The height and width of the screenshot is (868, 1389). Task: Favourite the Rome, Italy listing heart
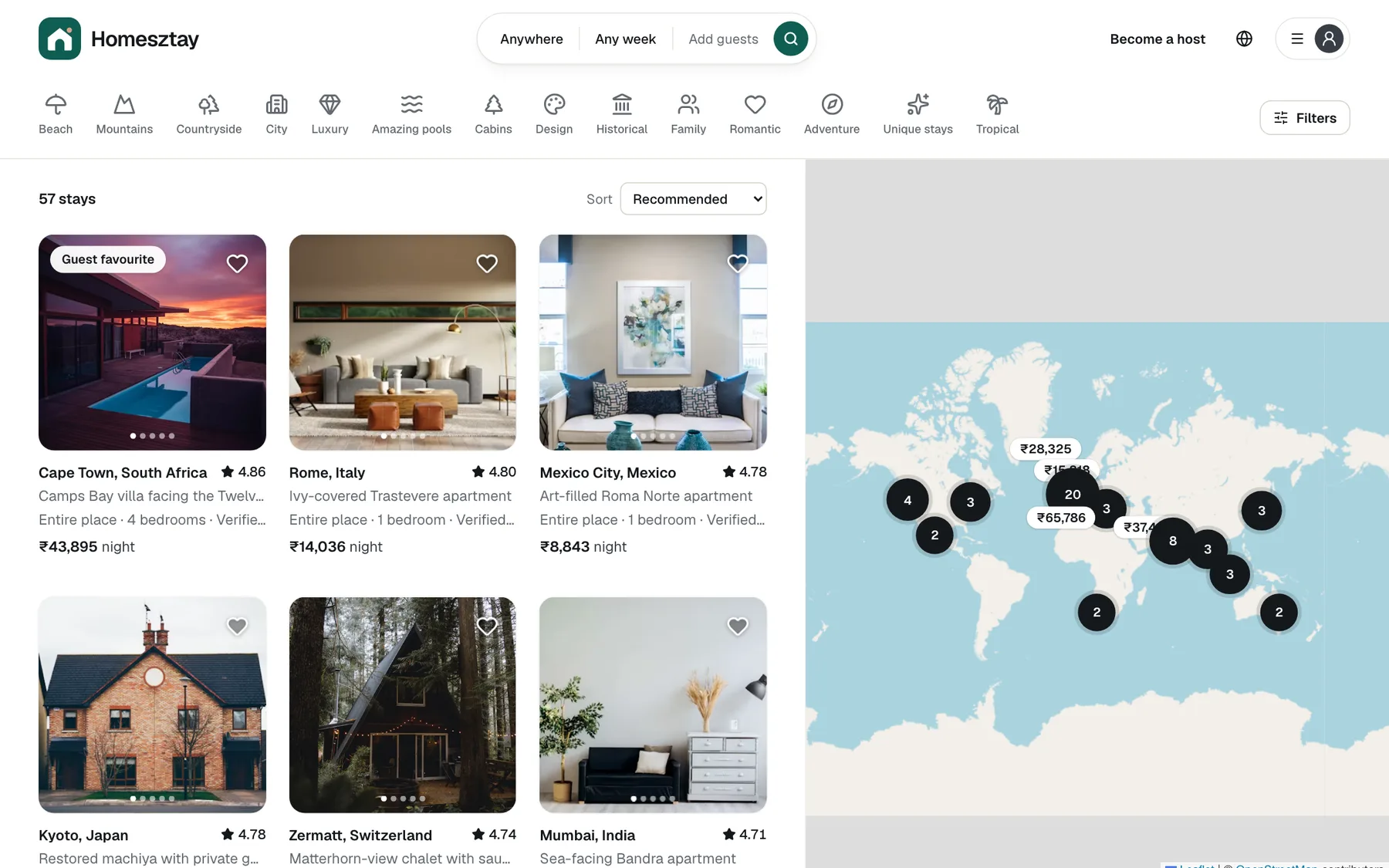487,263
